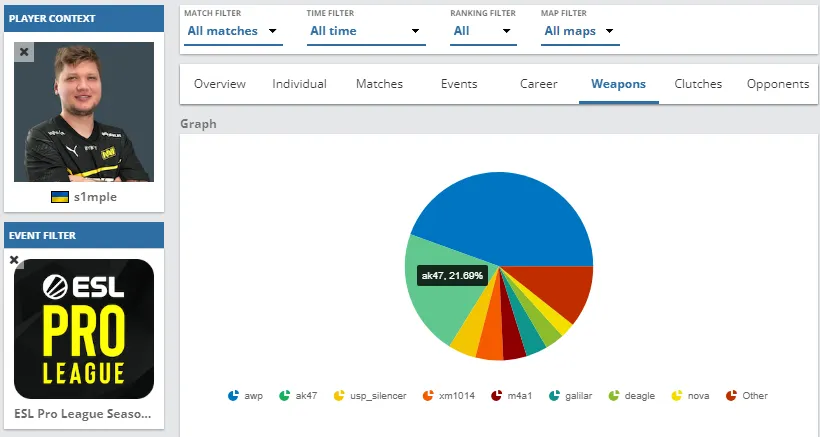Screen dimensions: 820x437
Task: Open the Match Filter dropdown
Action: 233,31
